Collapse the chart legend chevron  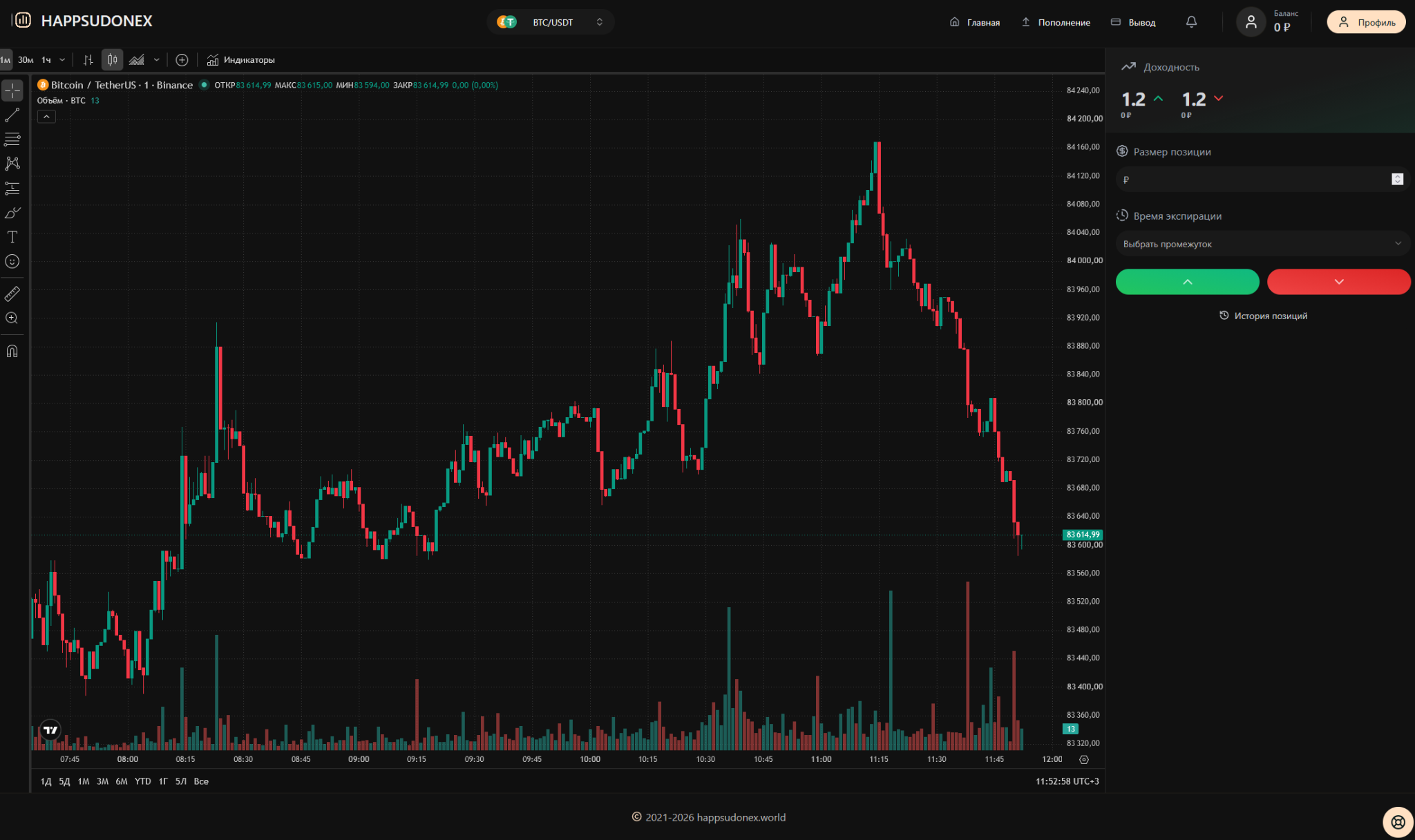[x=46, y=117]
